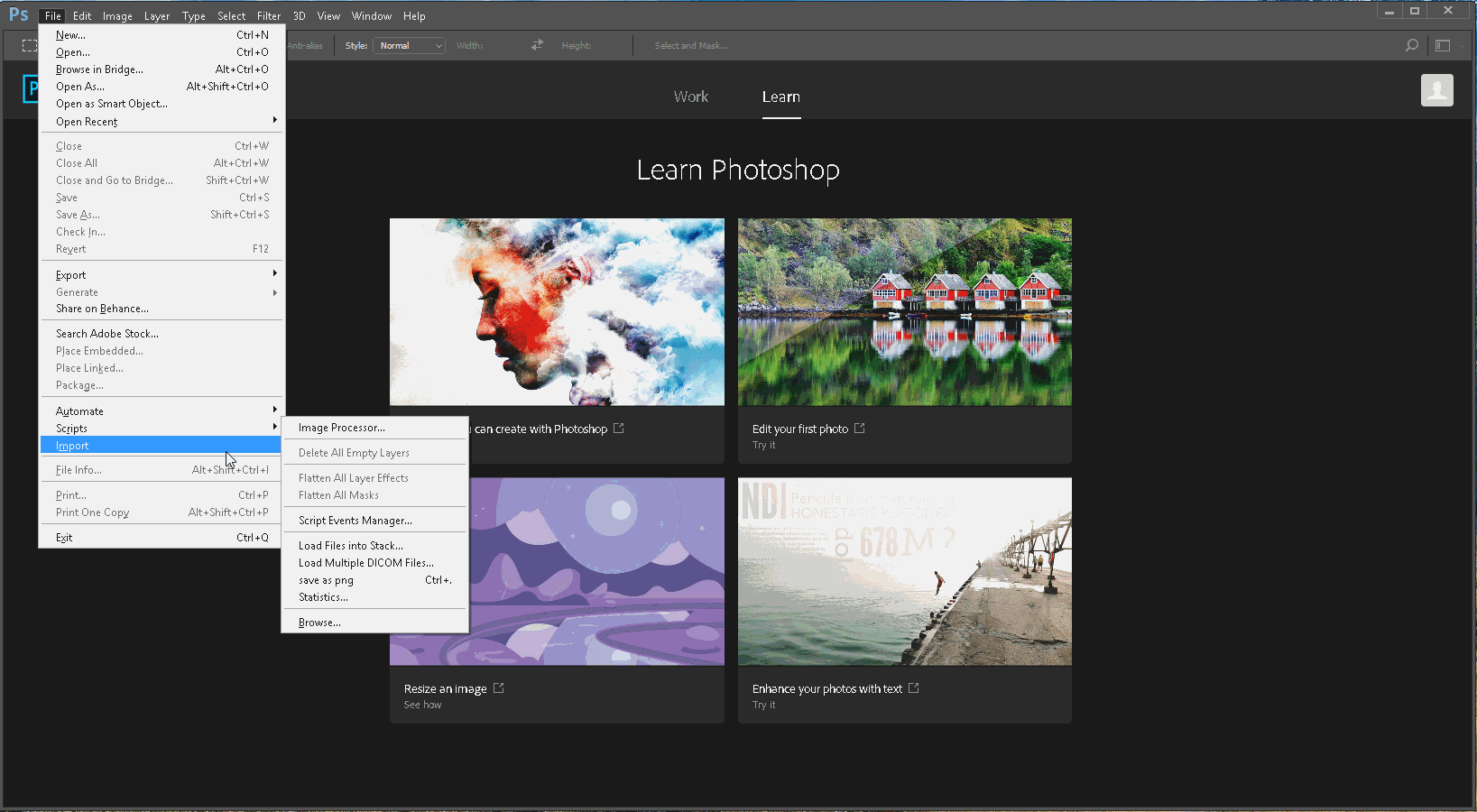Expand the Generate submenu
The height and width of the screenshot is (812, 1477).
pos(162,291)
